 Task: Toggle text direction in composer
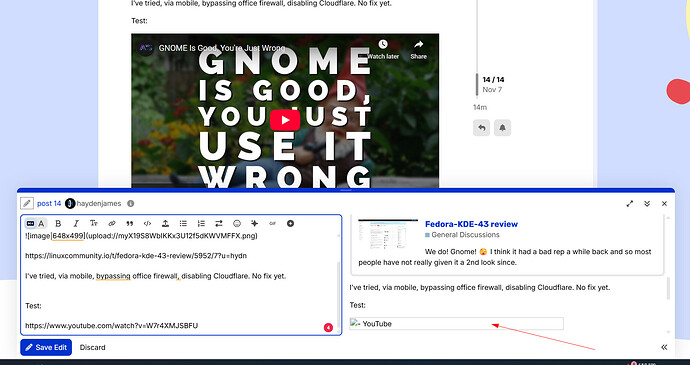coord(219,224)
